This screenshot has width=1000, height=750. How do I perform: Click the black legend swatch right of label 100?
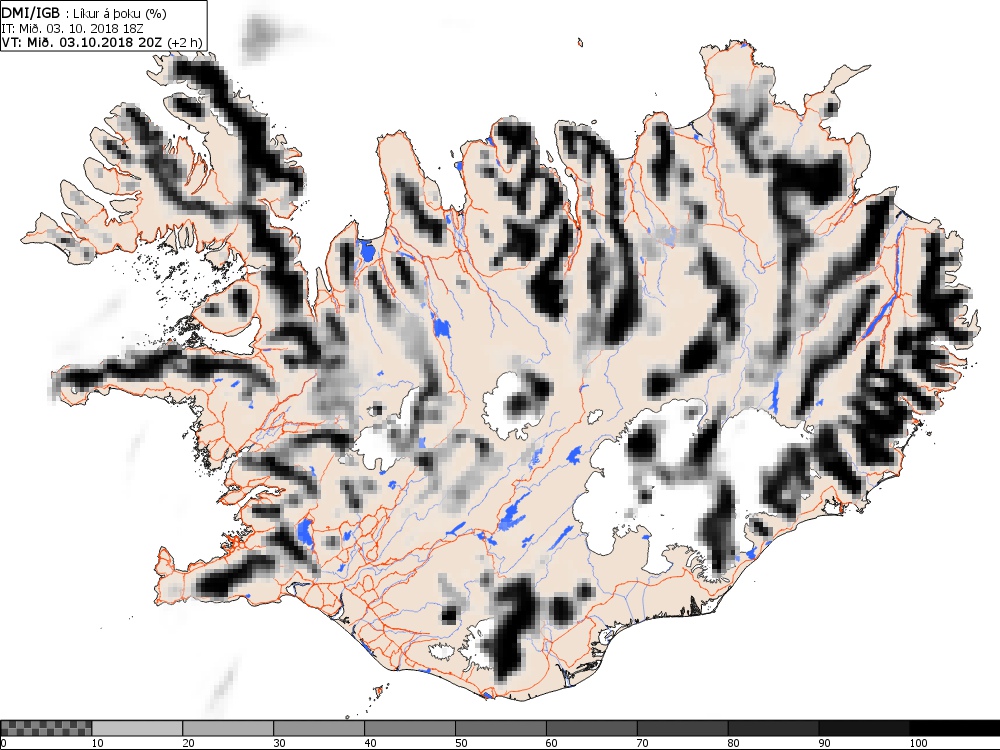click(955, 728)
